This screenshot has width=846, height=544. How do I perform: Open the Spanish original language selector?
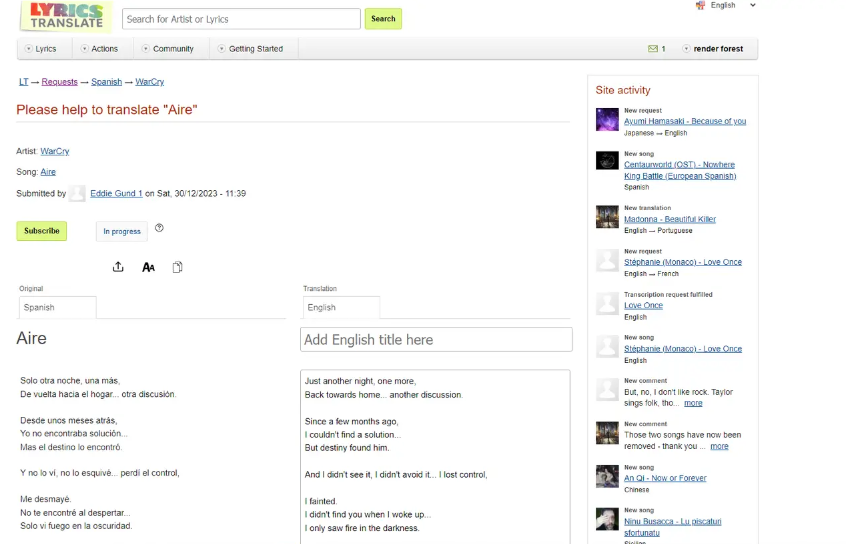[x=57, y=307]
